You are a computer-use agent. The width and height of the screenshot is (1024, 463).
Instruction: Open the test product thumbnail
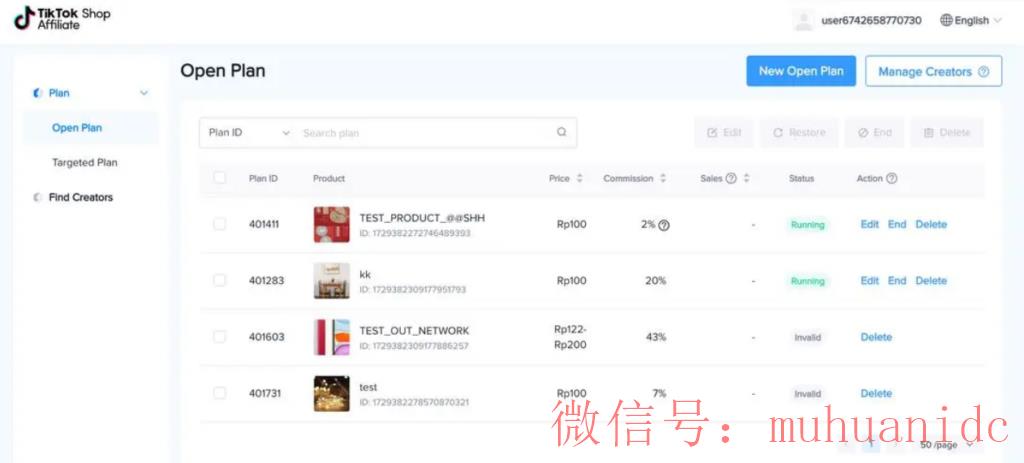[332, 393]
